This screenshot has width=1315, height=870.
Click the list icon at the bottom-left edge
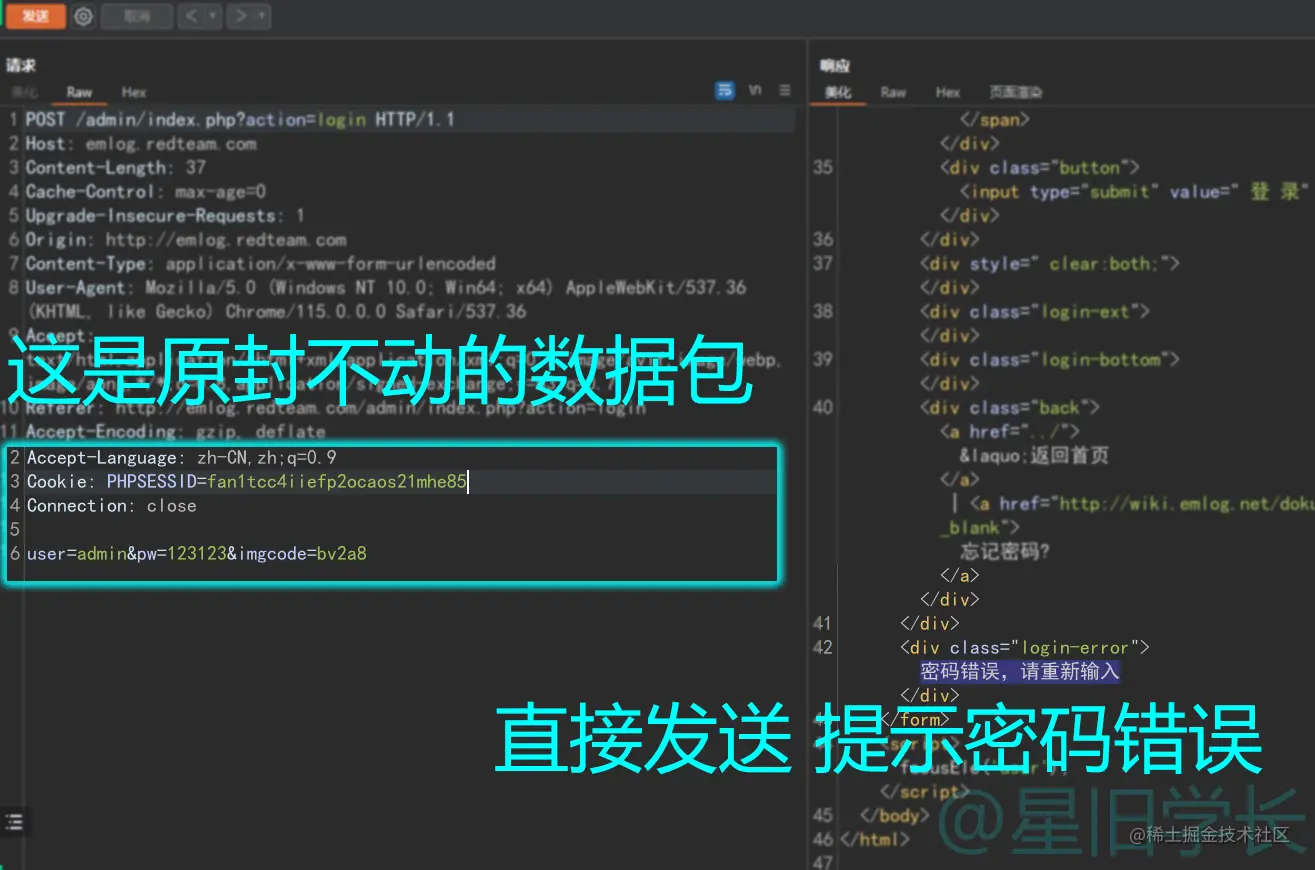14,822
